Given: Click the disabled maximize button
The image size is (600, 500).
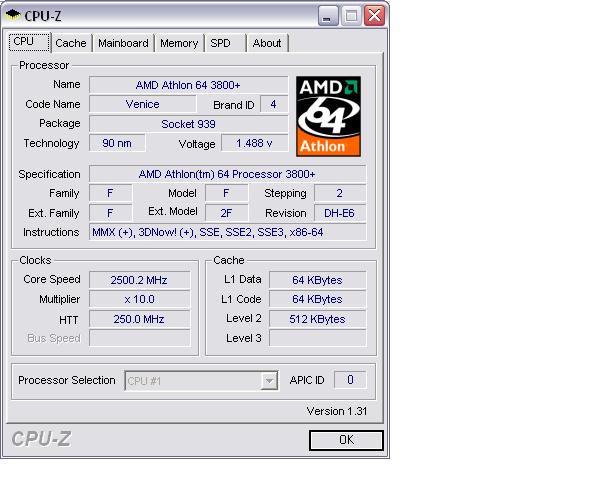Looking at the screenshot, I should point(351,16).
